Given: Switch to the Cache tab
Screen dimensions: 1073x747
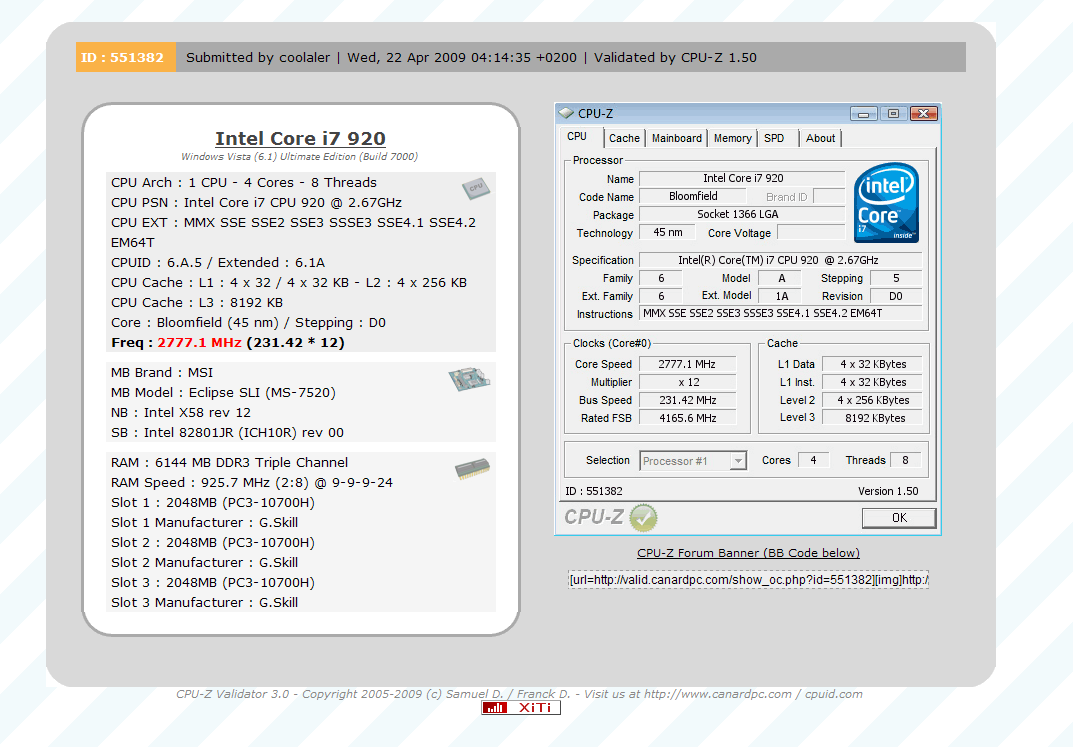Looking at the screenshot, I should (x=624, y=138).
